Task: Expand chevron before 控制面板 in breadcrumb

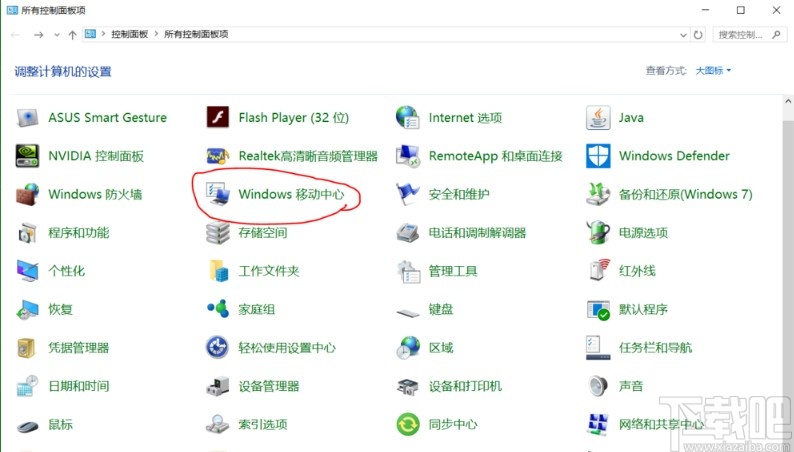Action: click(103, 34)
